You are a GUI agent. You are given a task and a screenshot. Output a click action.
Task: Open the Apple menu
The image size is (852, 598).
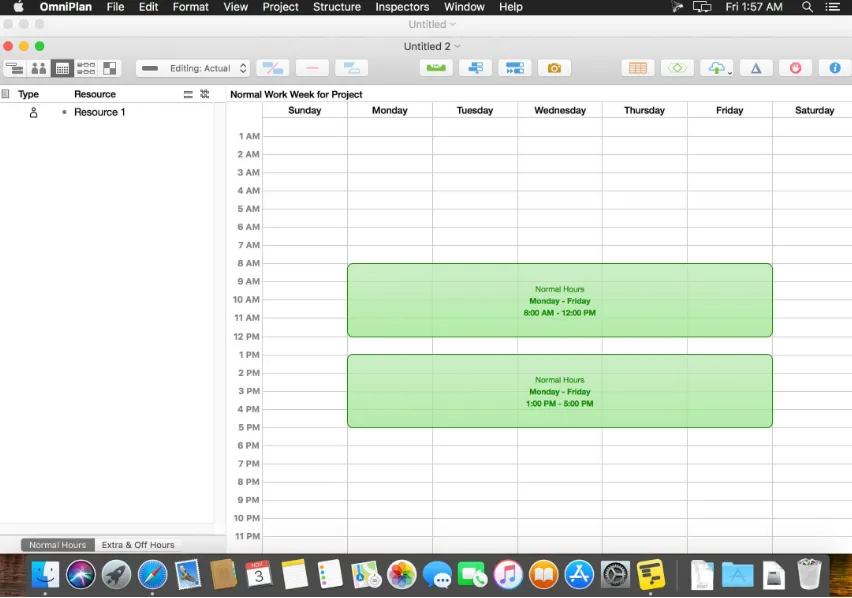pyautogui.click(x=18, y=7)
